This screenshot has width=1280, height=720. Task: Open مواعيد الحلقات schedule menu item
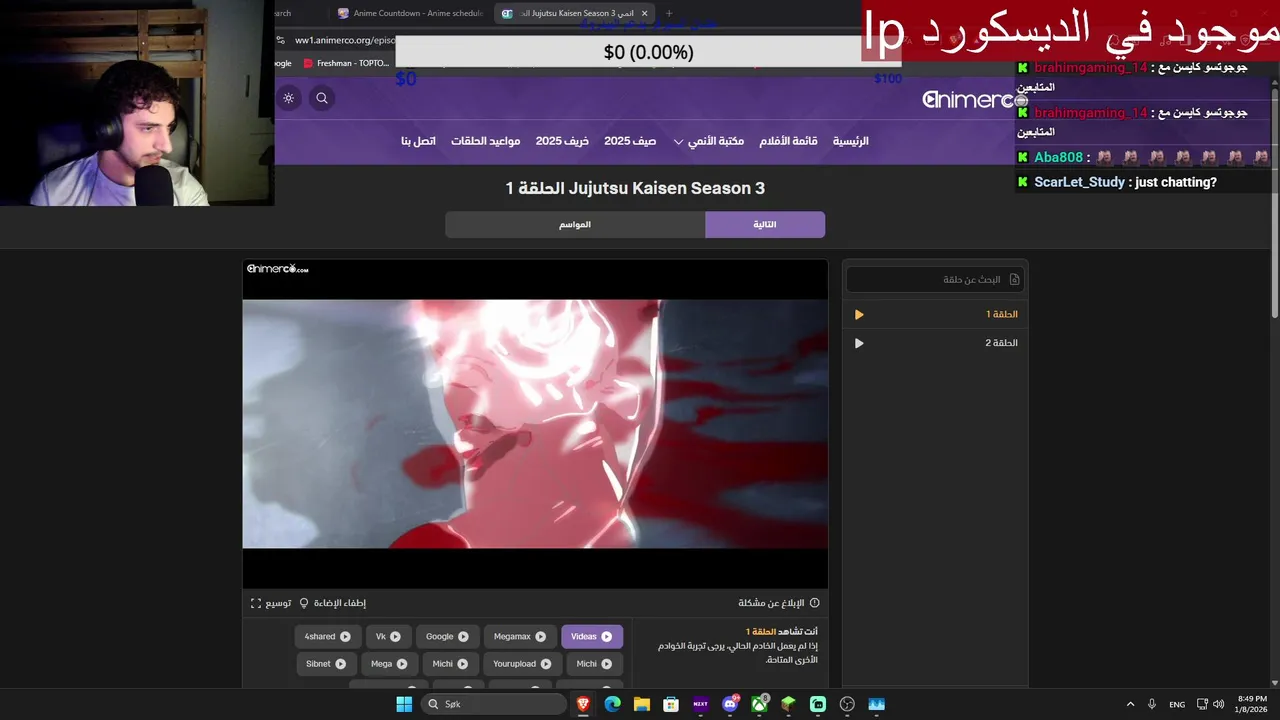click(x=485, y=141)
